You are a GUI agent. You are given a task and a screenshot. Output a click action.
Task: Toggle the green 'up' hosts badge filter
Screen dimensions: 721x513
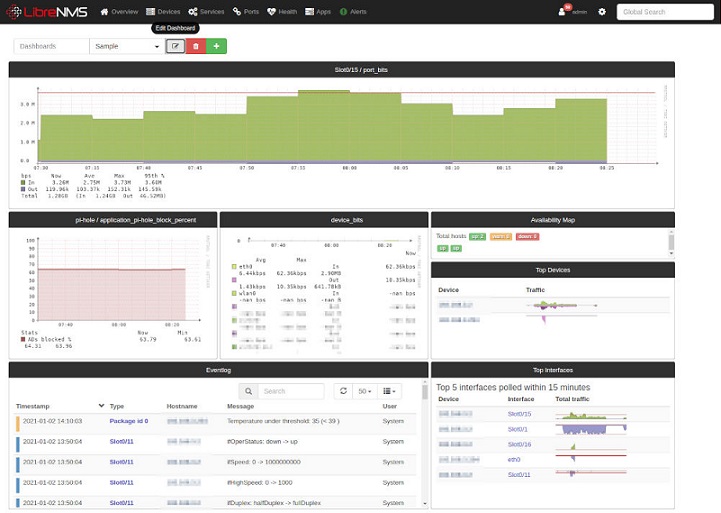click(x=477, y=236)
